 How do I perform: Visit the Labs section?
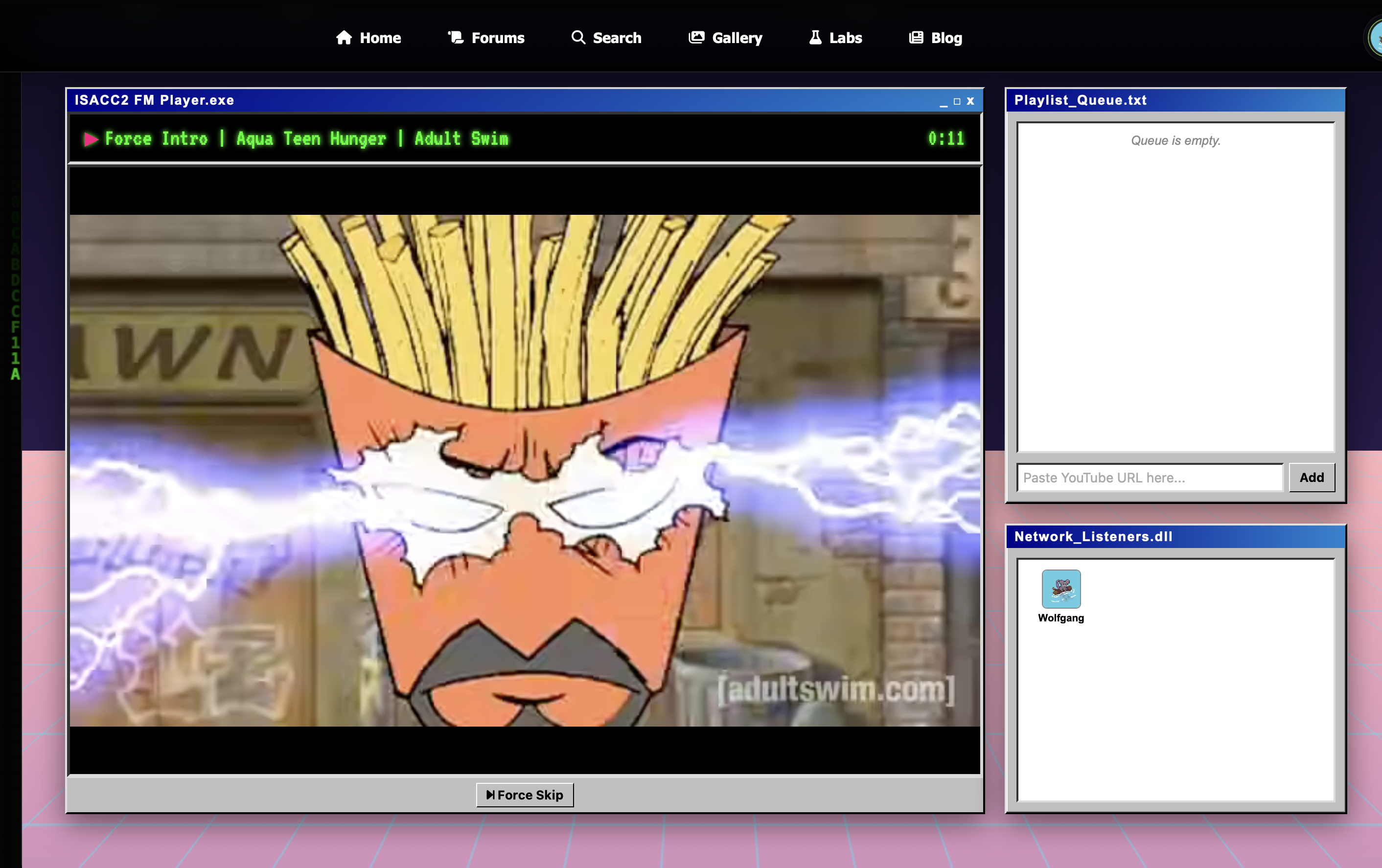click(835, 38)
